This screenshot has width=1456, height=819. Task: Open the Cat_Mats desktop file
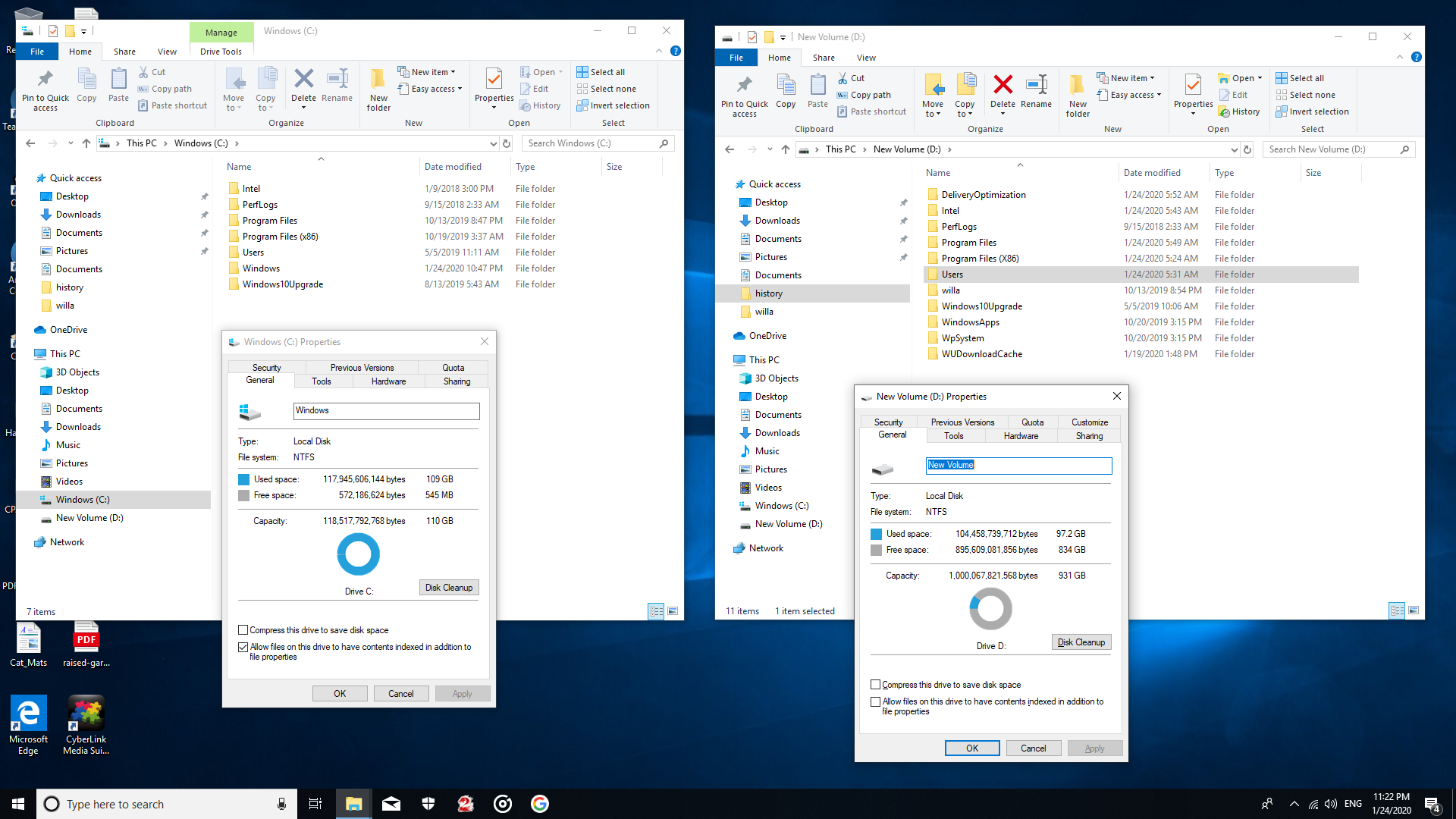tap(29, 645)
